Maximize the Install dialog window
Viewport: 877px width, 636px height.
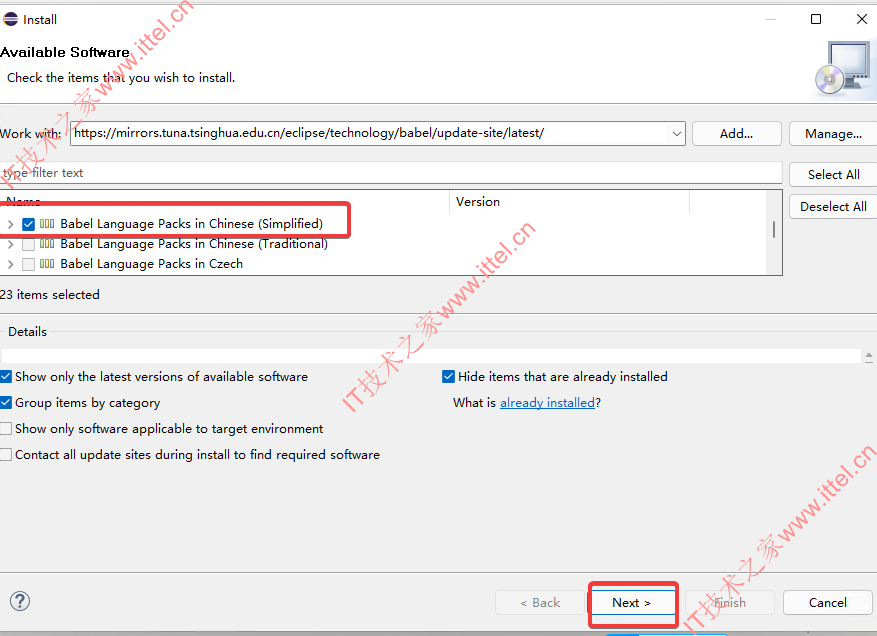[x=816, y=20]
